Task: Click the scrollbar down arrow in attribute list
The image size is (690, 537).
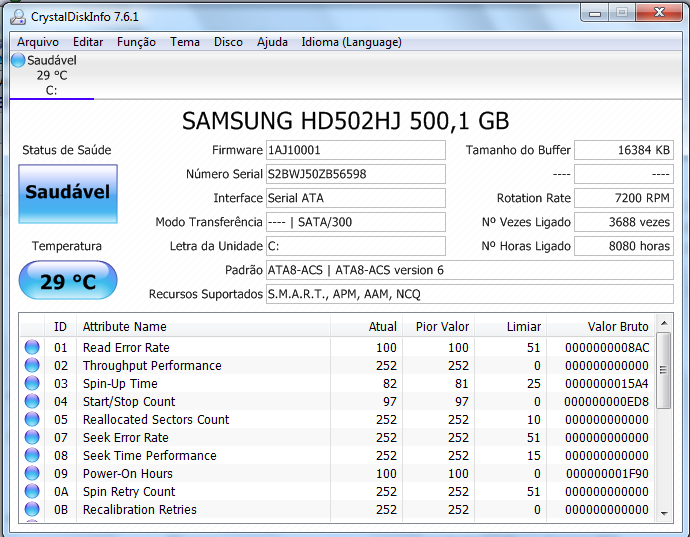Action: tap(664, 513)
